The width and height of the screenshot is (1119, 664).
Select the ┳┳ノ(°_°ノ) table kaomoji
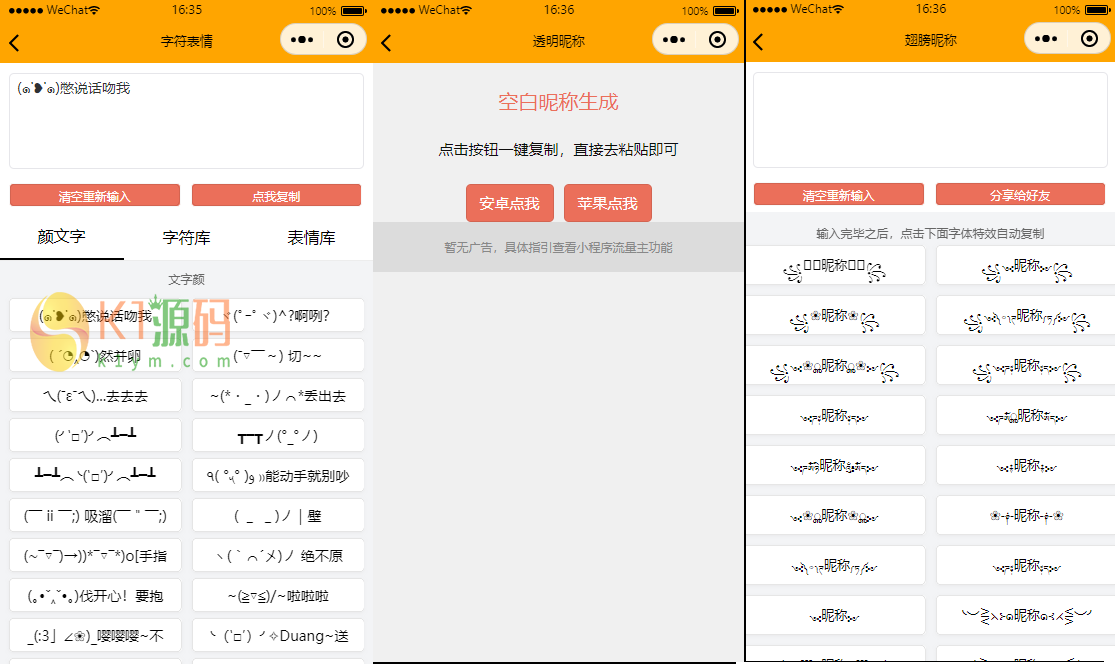[278, 436]
